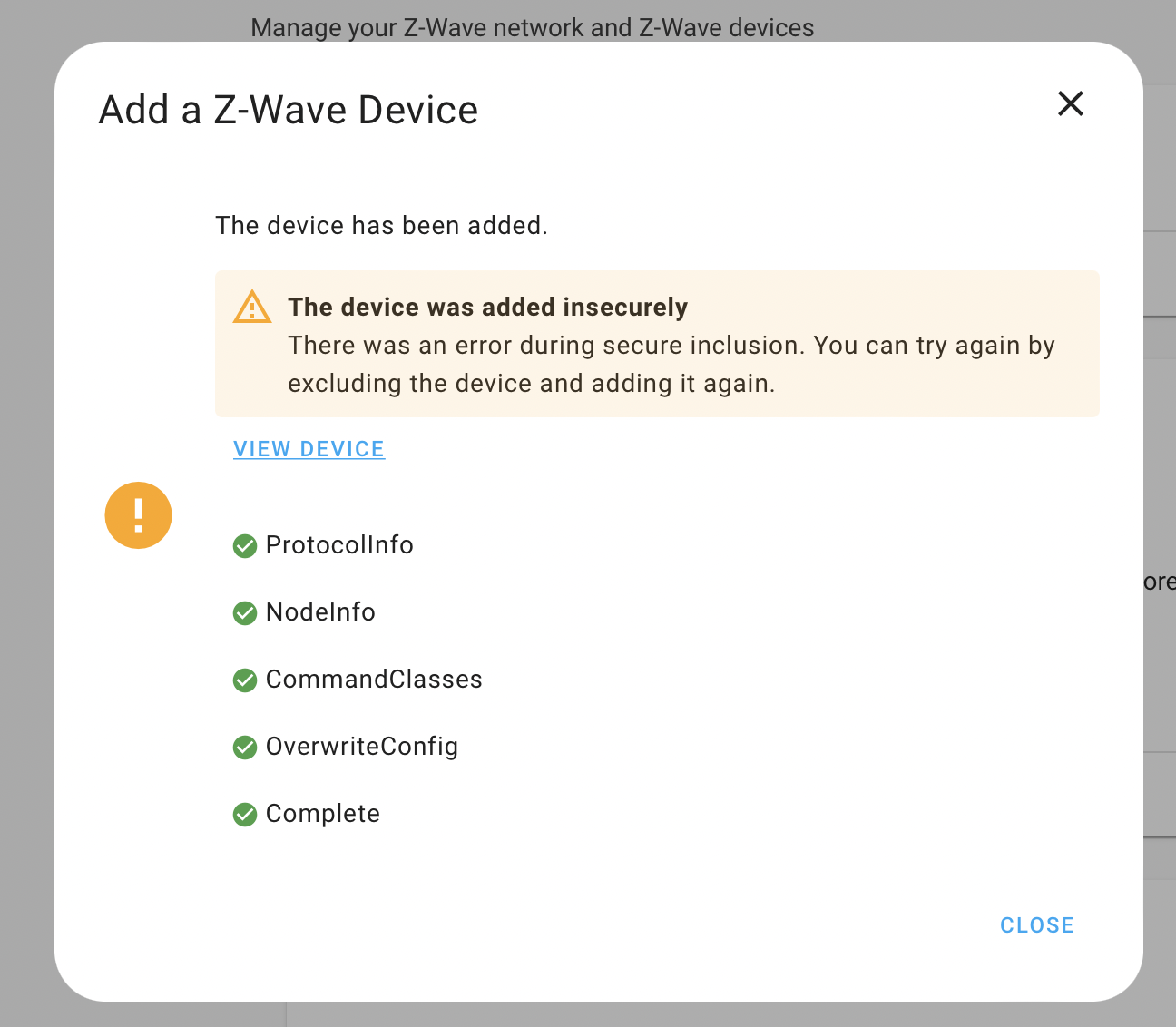Screen dimensions: 1176x1027
Task: Click the X to dismiss the dialog
Action: 1071,104
